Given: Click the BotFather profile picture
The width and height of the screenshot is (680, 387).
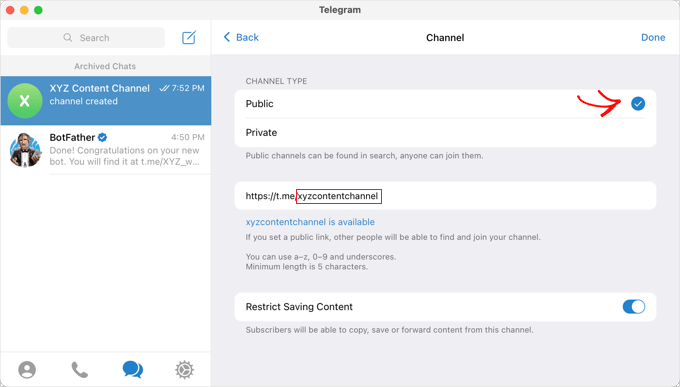Looking at the screenshot, I should (25, 150).
